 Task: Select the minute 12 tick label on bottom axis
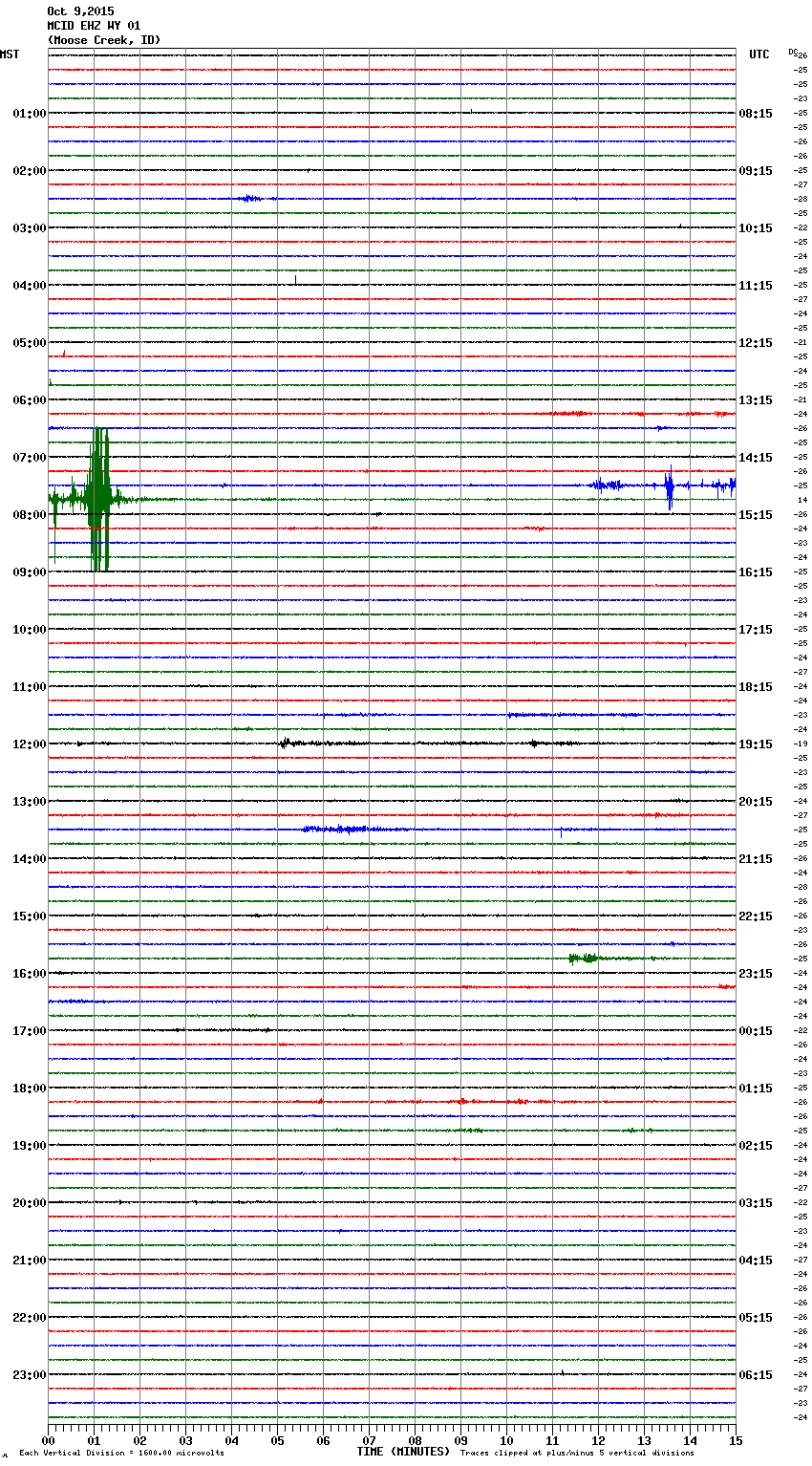point(599,1440)
